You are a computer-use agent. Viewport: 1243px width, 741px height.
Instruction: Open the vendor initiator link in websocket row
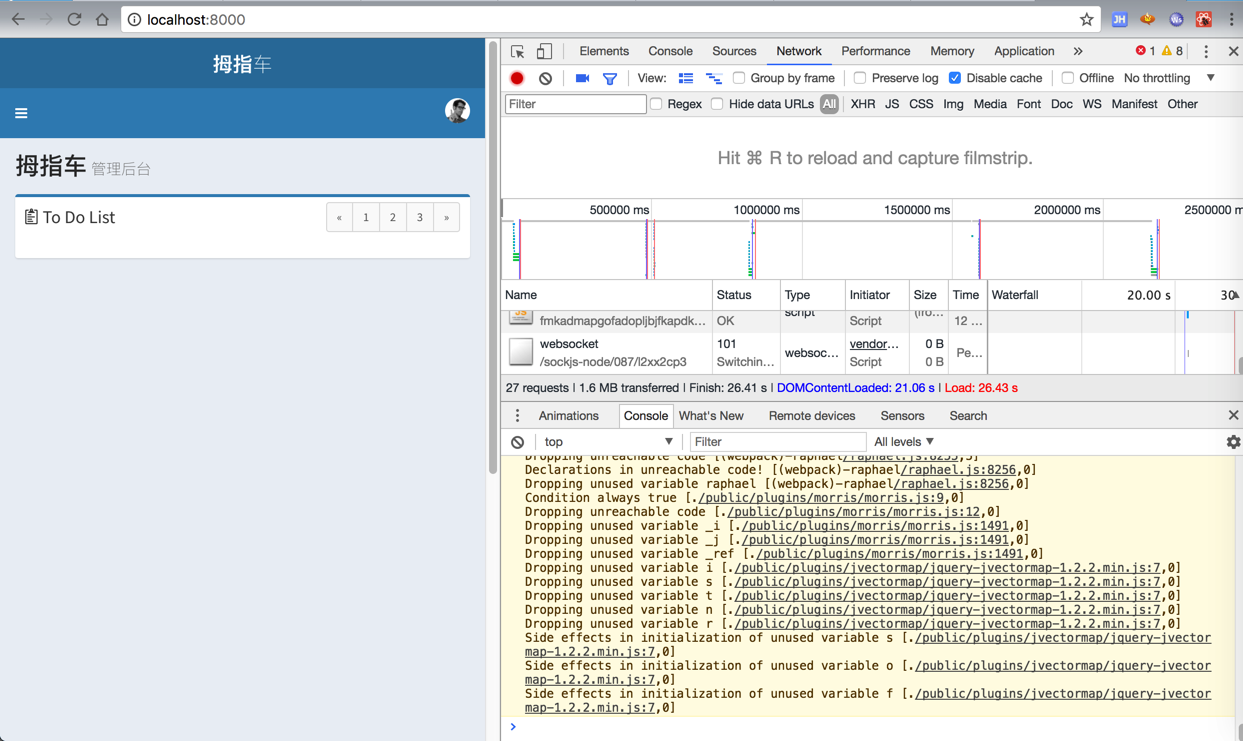874,344
